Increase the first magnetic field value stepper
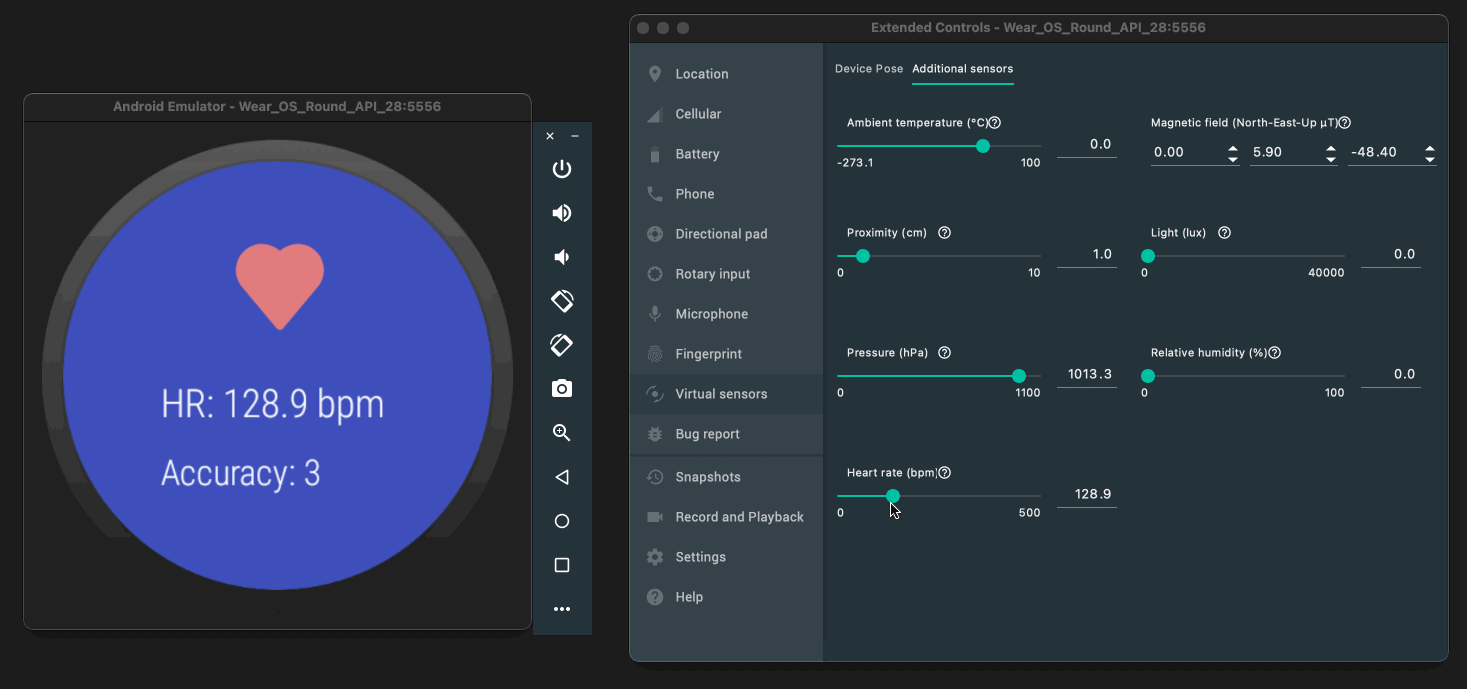The width and height of the screenshot is (1467, 689). [1233, 148]
